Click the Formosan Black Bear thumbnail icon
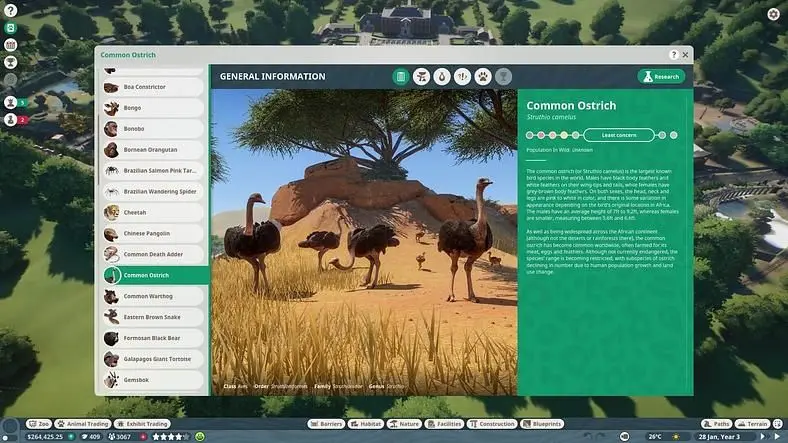The width and height of the screenshot is (788, 443). [x=112, y=339]
